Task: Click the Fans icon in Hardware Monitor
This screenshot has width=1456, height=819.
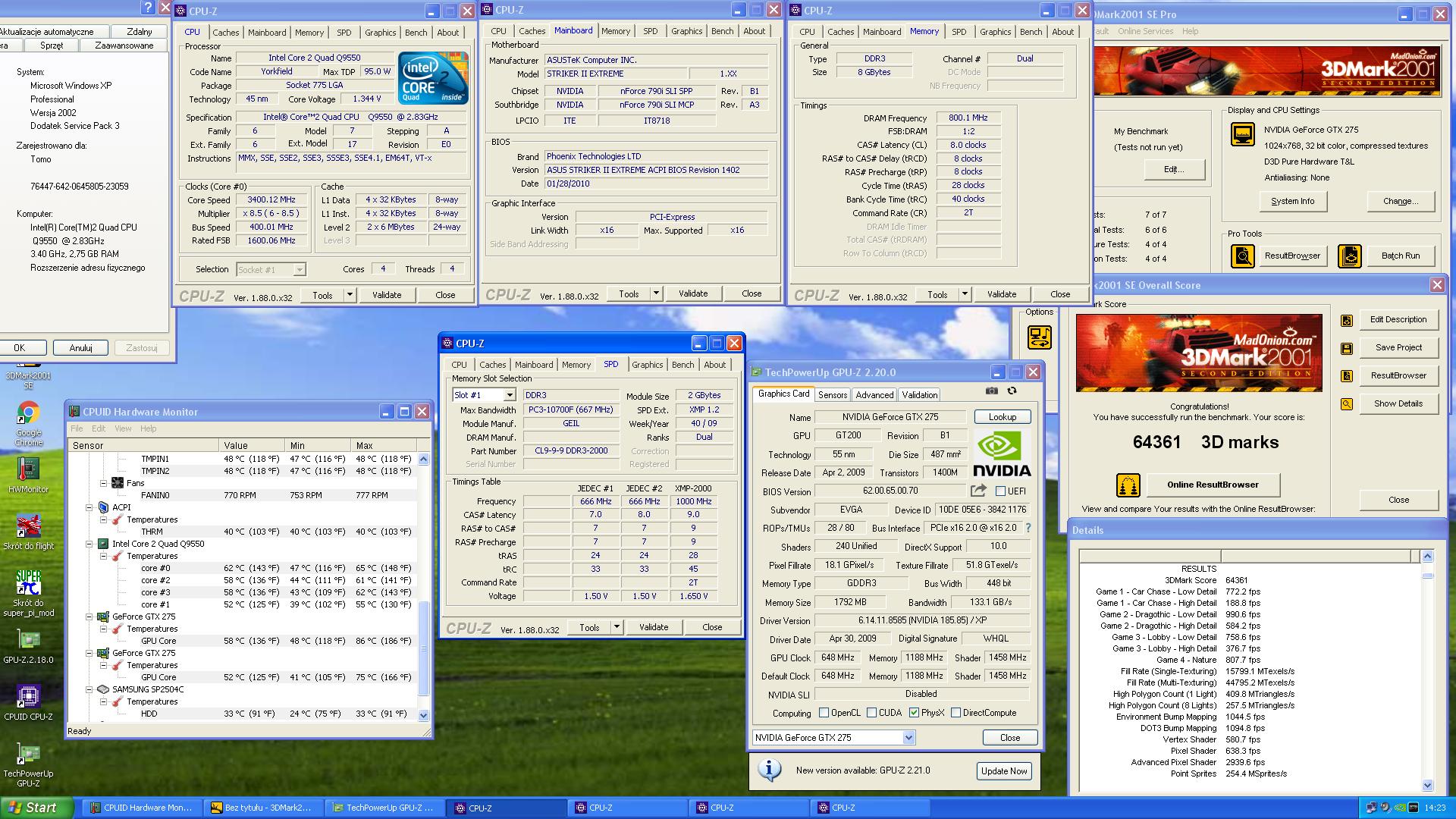Action: 118,483
